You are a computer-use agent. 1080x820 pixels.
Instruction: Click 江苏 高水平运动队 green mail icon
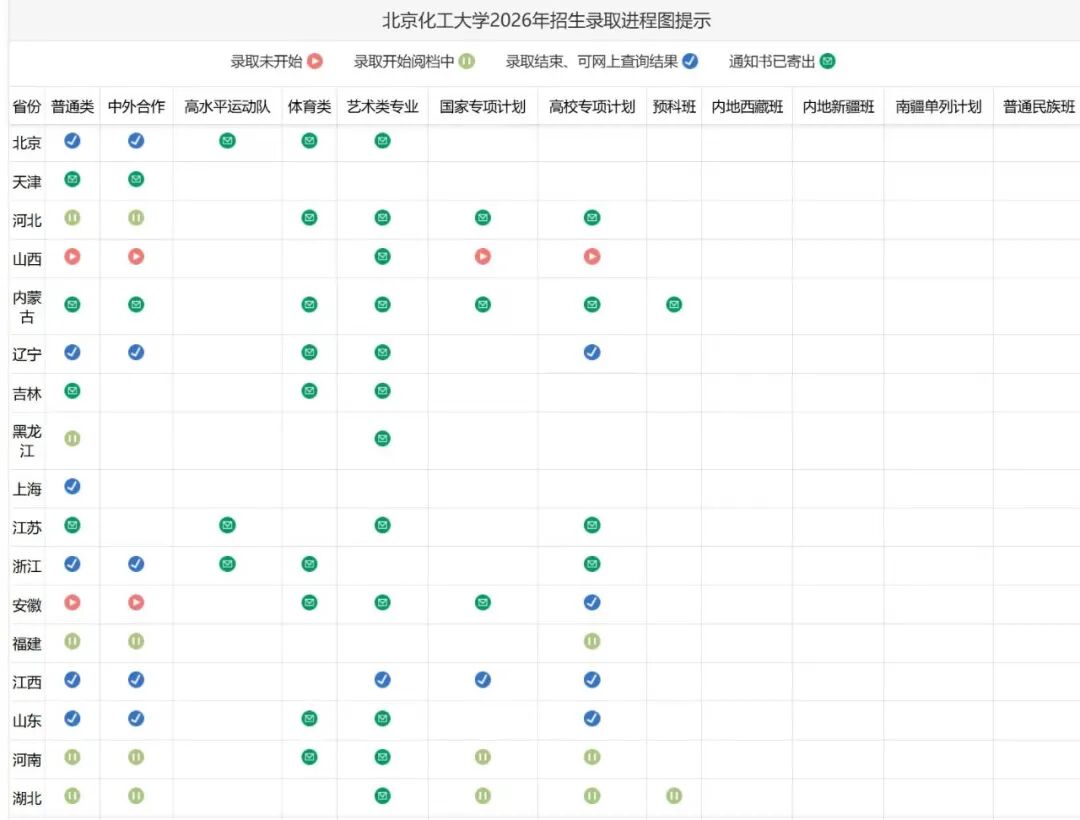click(x=227, y=525)
